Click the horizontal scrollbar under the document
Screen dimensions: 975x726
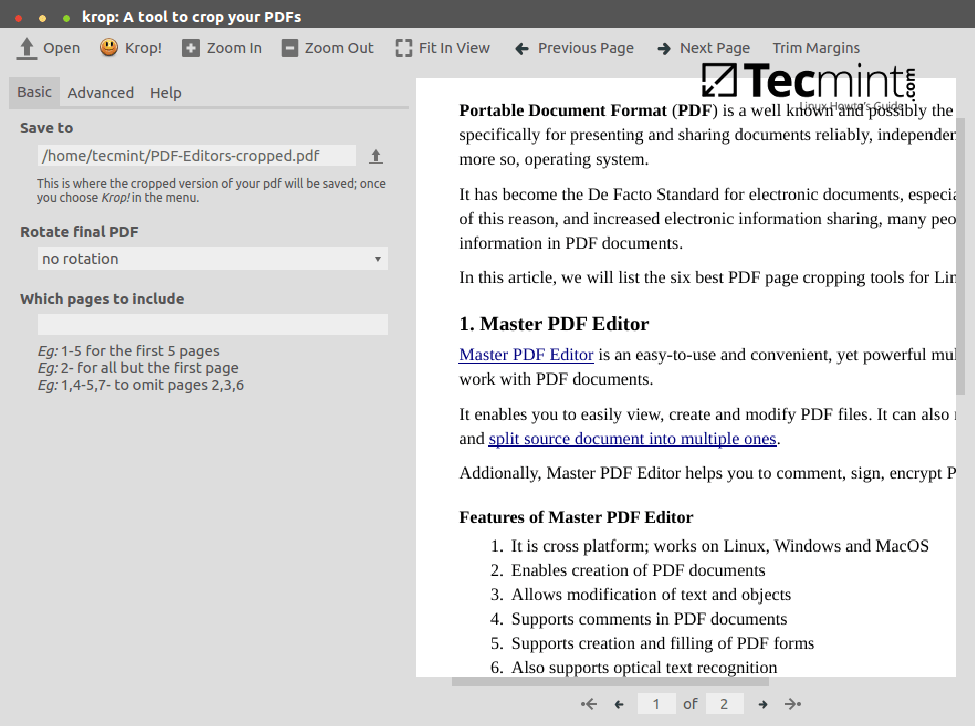click(610, 682)
